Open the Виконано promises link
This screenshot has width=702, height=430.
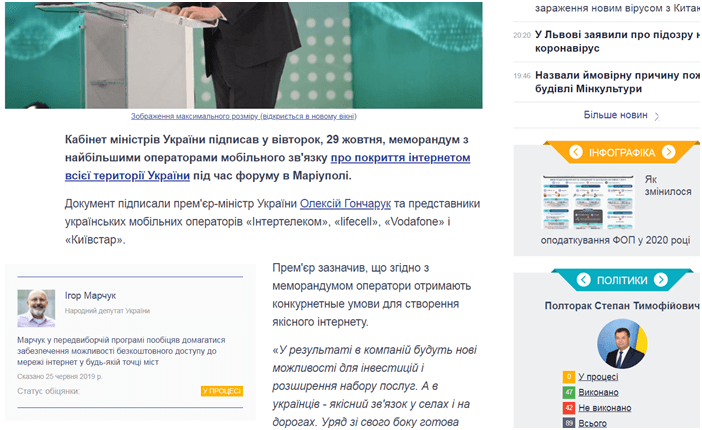coord(599,392)
